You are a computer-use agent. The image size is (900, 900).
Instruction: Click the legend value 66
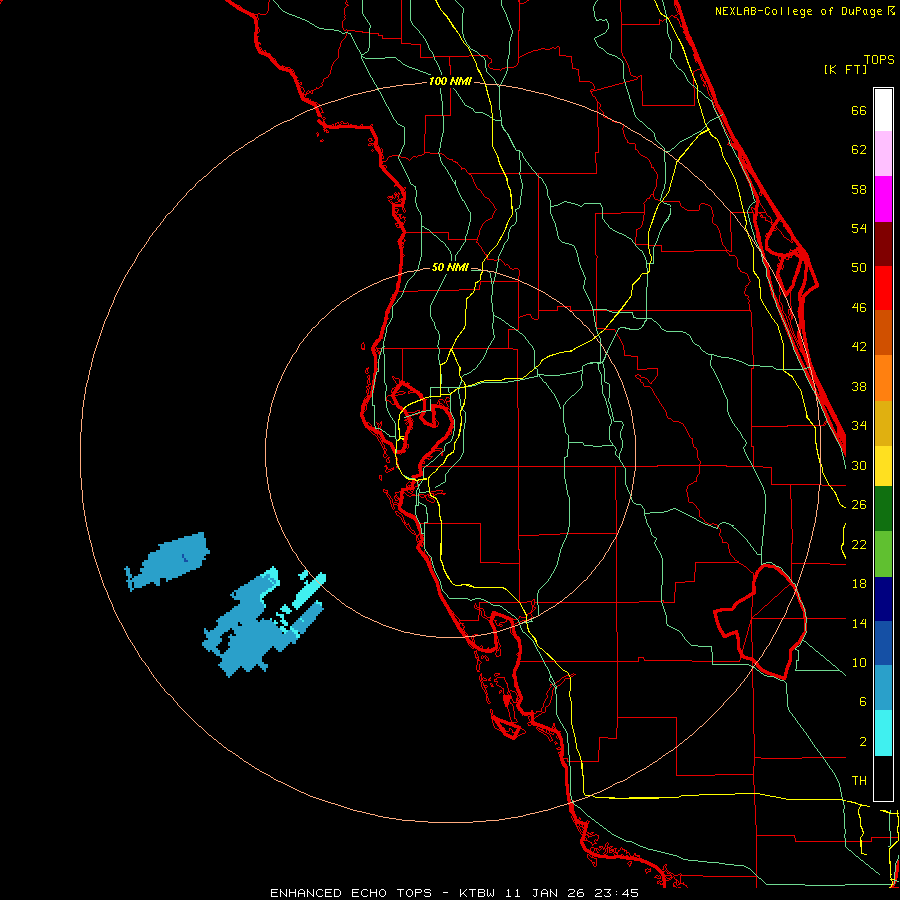(x=859, y=110)
